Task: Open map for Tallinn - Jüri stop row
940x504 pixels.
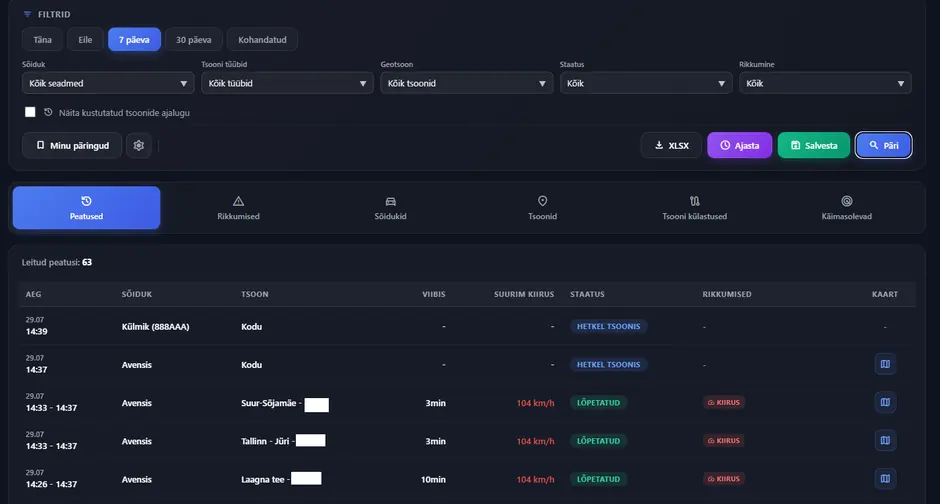Action: coord(885,440)
